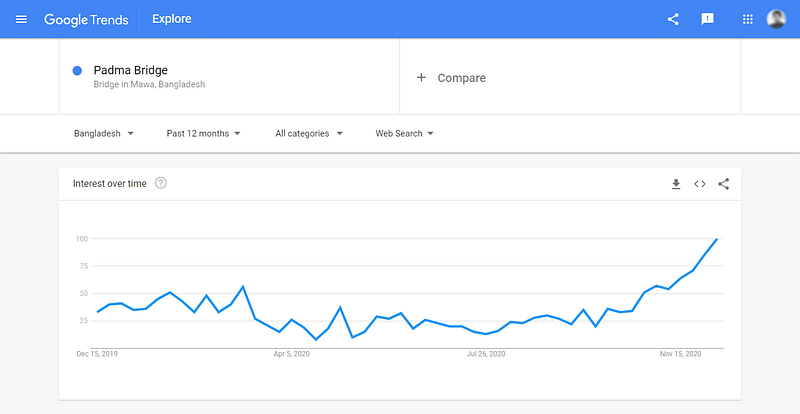Select the chart peak at value 100
This screenshot has width=800, height=414.
[717, 239]
